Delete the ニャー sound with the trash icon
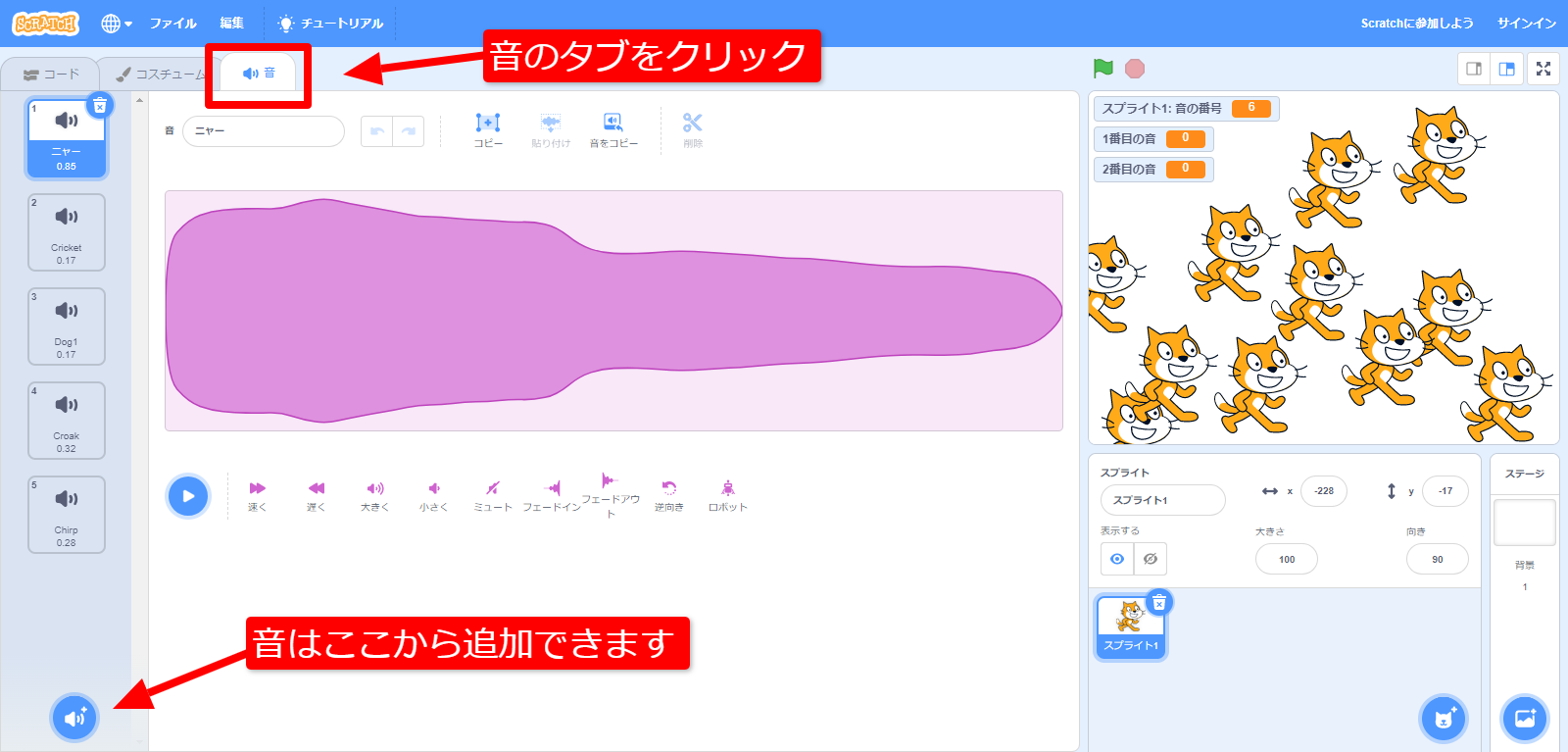1568x752 pixels. (x=100, y=105)
